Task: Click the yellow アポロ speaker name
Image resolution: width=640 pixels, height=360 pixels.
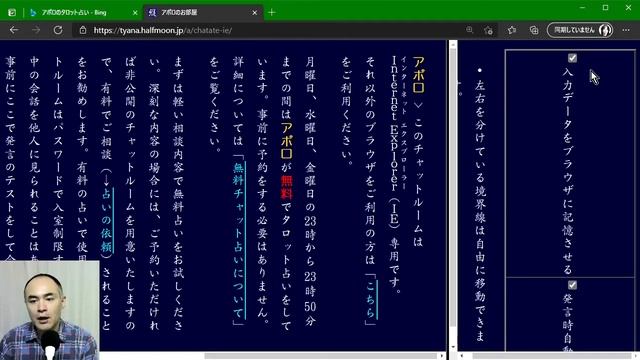Action: [x=419, y=75]
